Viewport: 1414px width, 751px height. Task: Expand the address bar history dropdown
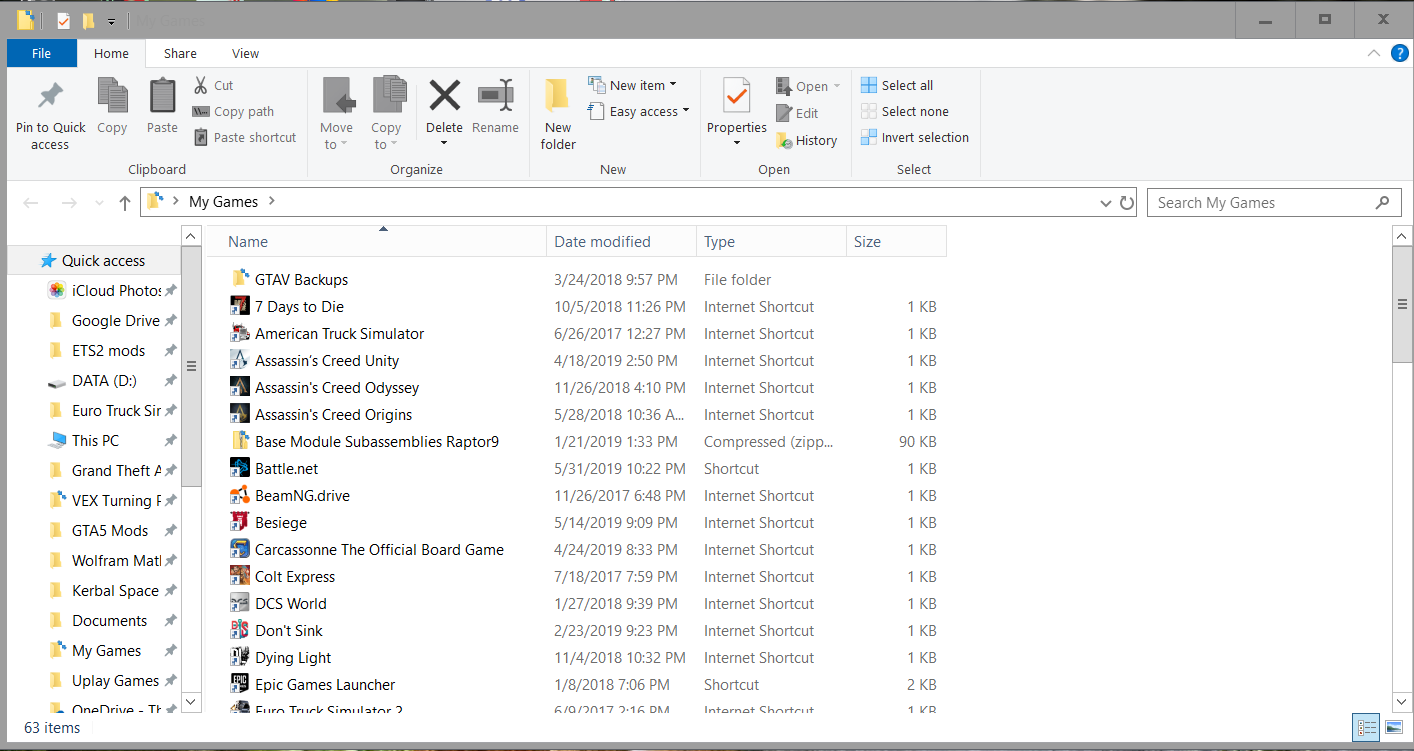(x=1106, y=203)
